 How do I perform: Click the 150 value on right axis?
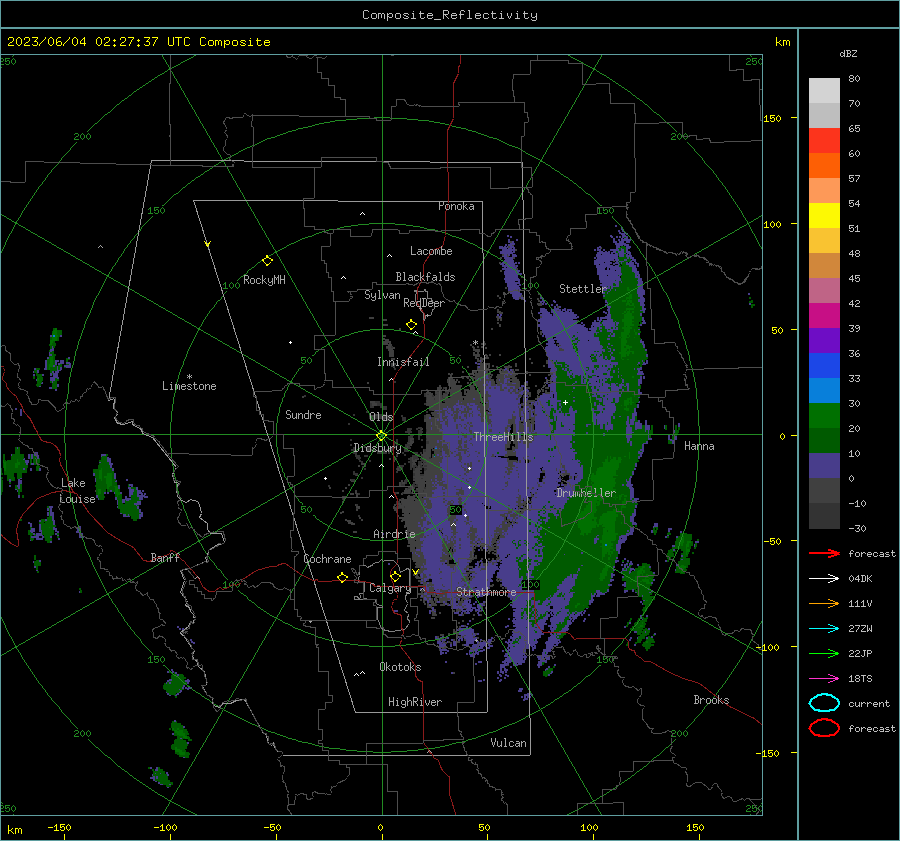[x=773, y=118]
